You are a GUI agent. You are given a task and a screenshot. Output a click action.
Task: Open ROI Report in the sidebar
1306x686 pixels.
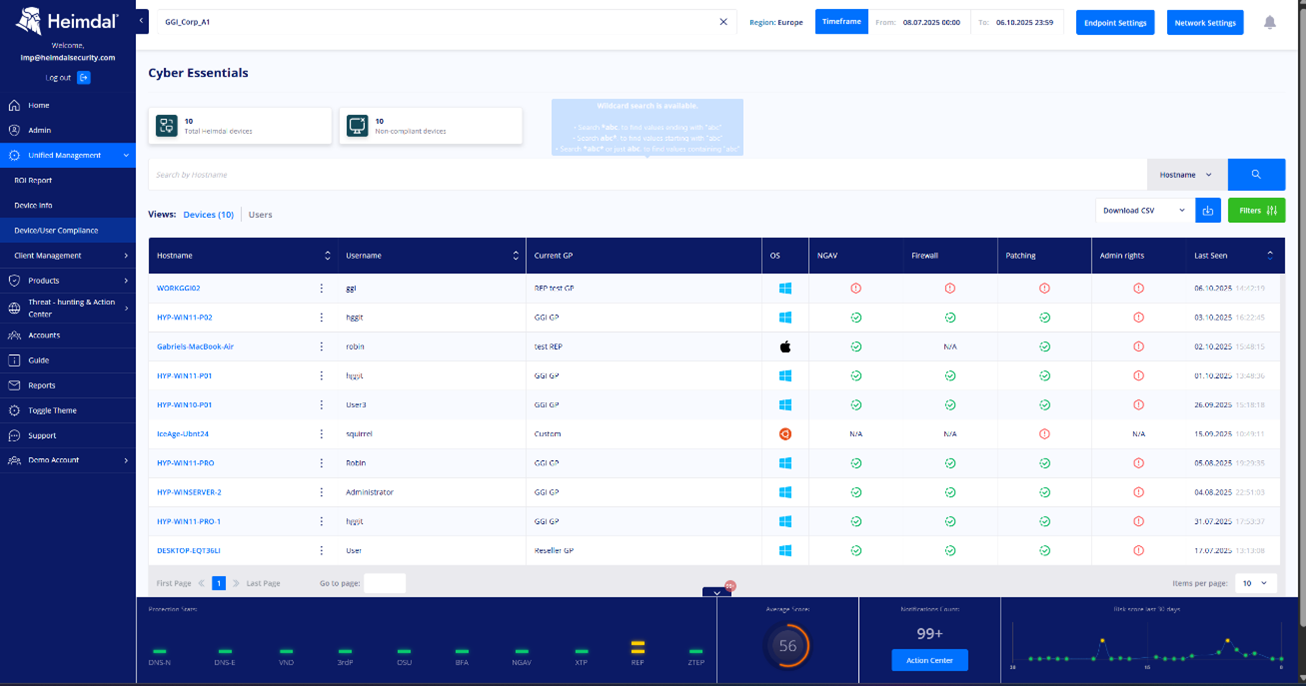coord(33,180)
